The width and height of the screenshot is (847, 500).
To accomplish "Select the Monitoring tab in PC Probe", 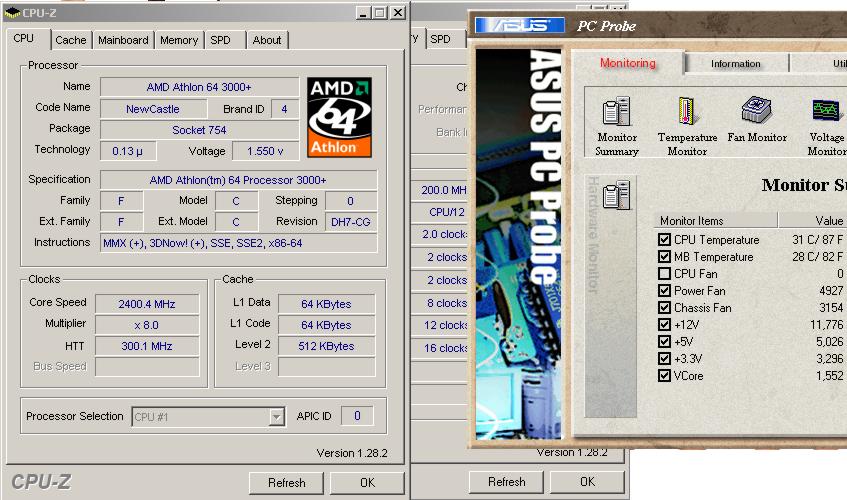I will point(628,63).
